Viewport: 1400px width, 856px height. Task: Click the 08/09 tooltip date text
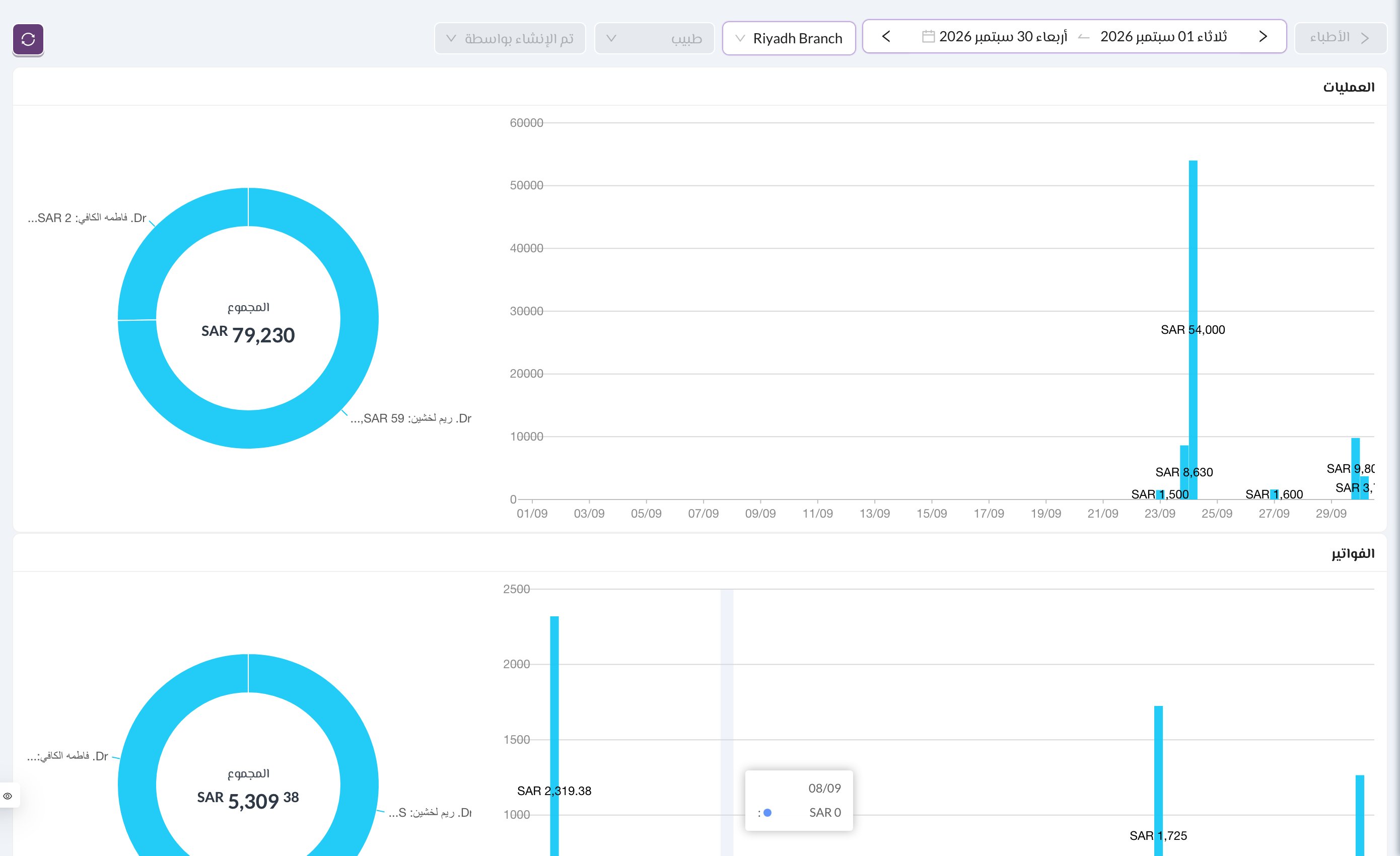(824, 789)
